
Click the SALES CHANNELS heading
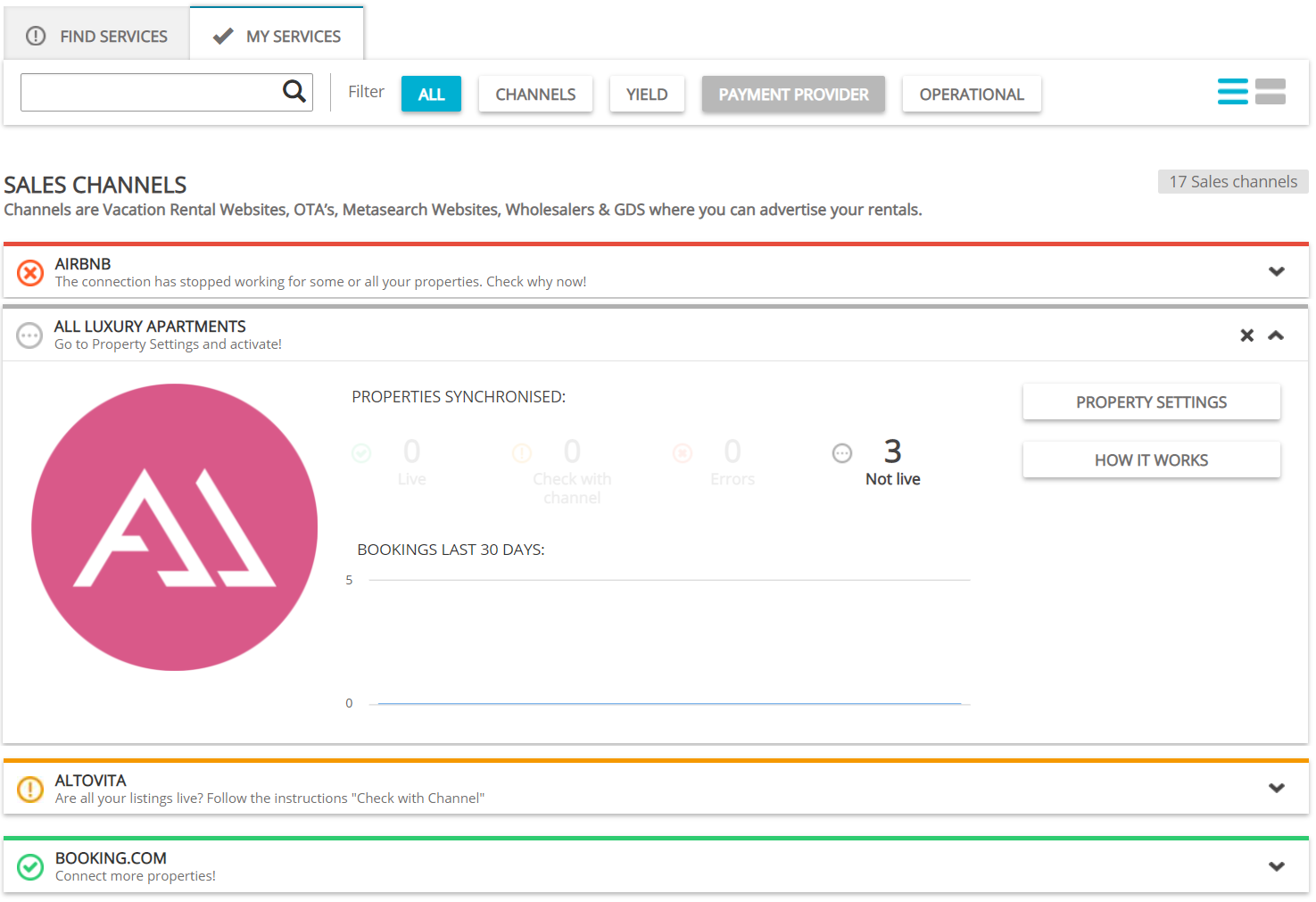[x=95, y=185]
